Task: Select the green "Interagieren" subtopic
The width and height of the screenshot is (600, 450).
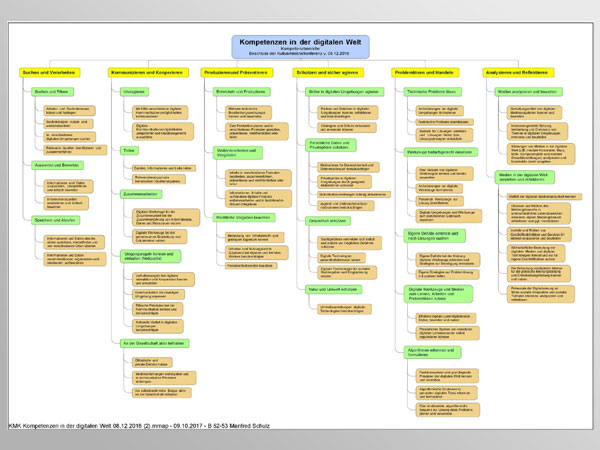Action: [135, 92]
